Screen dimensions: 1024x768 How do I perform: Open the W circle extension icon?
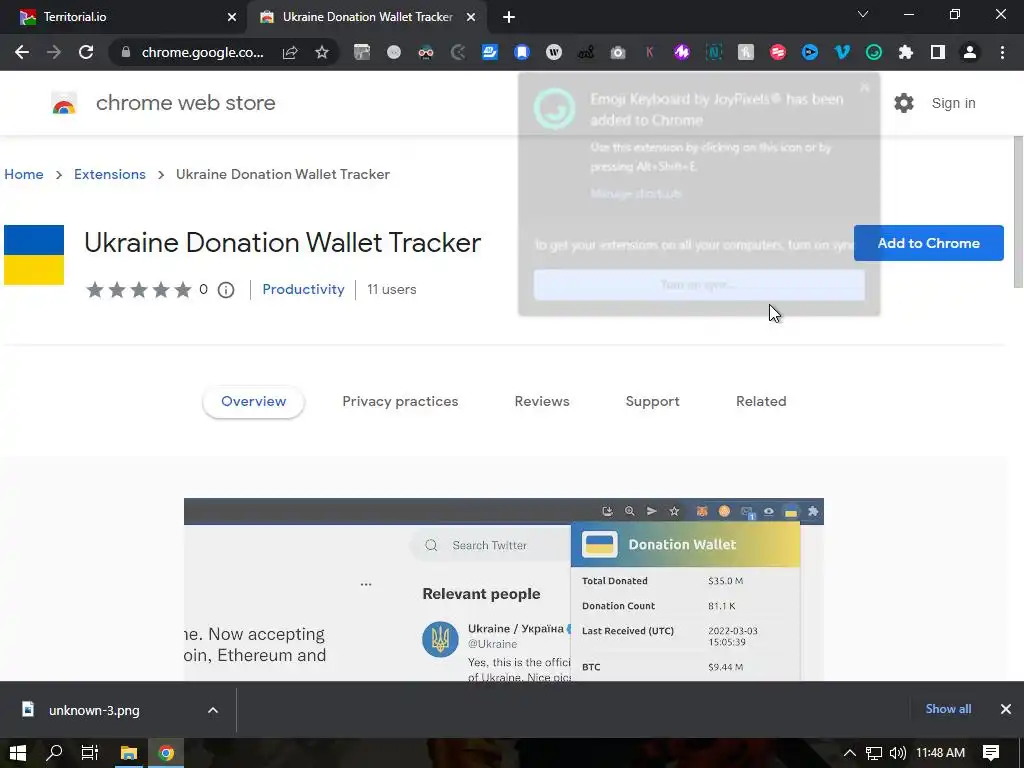pos(554,52)
